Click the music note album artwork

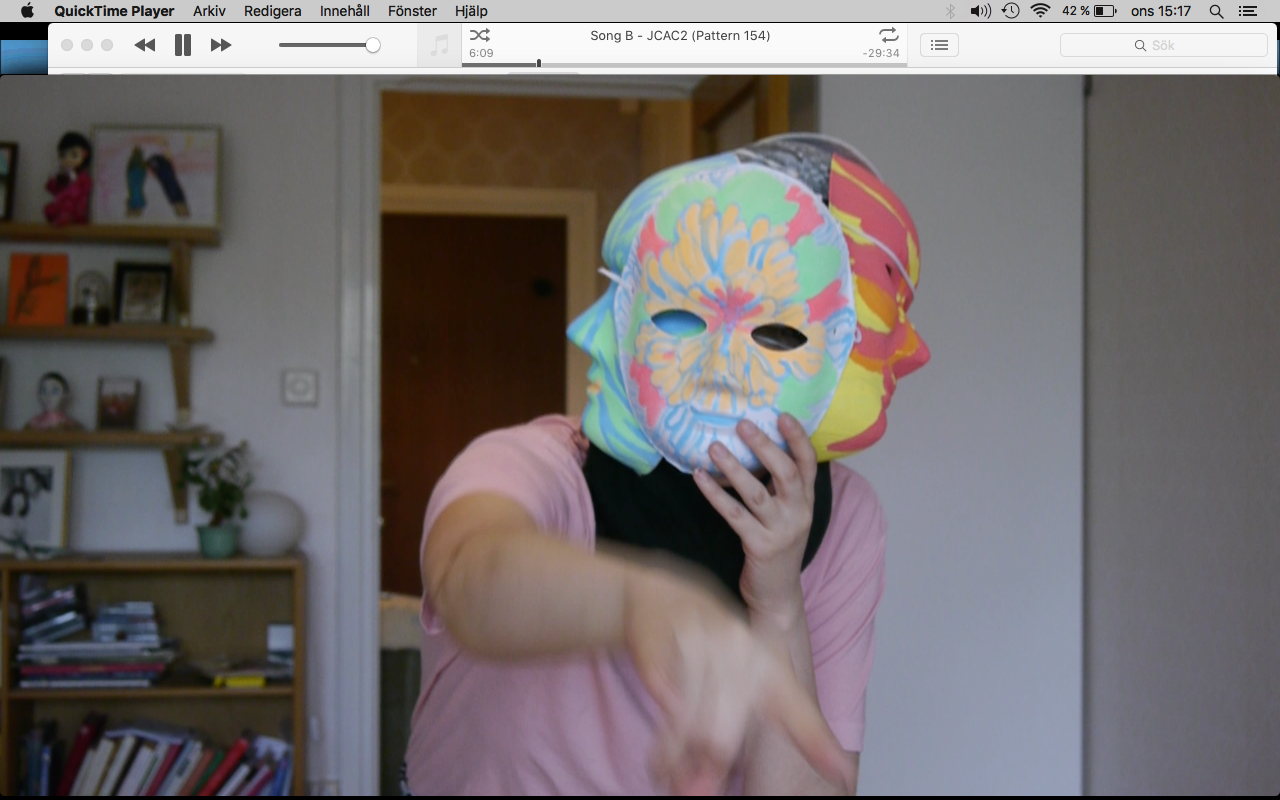click(x=439, y=46)
